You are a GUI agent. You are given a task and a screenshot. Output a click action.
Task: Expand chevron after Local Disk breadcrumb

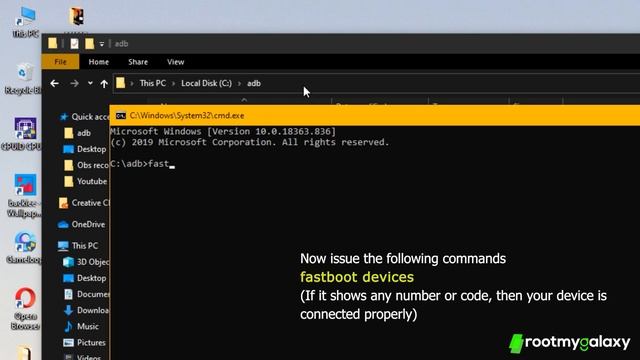coord(240,84)
